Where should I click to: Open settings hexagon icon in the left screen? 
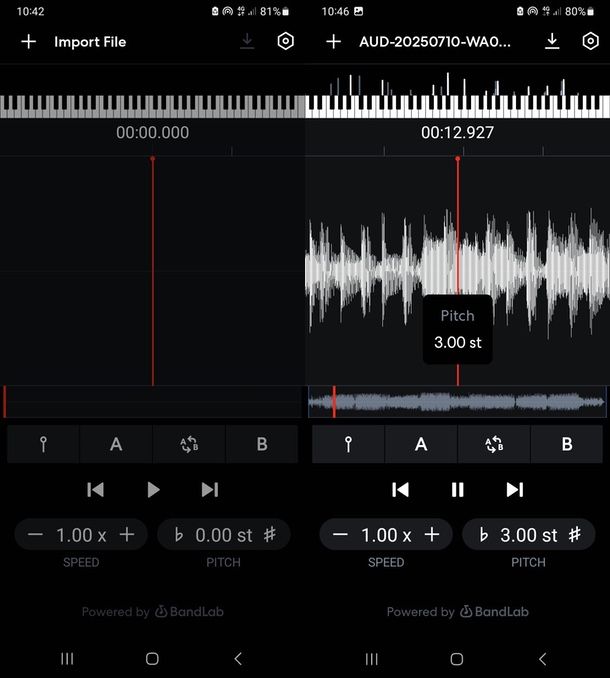point(285,42)
